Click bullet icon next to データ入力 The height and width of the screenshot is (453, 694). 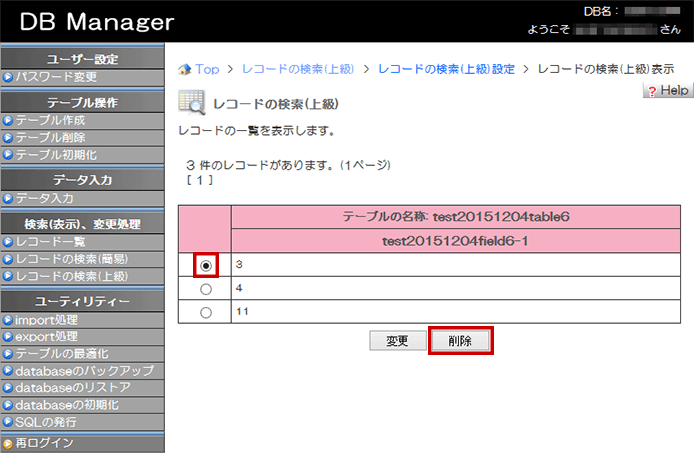pos(8,199)
